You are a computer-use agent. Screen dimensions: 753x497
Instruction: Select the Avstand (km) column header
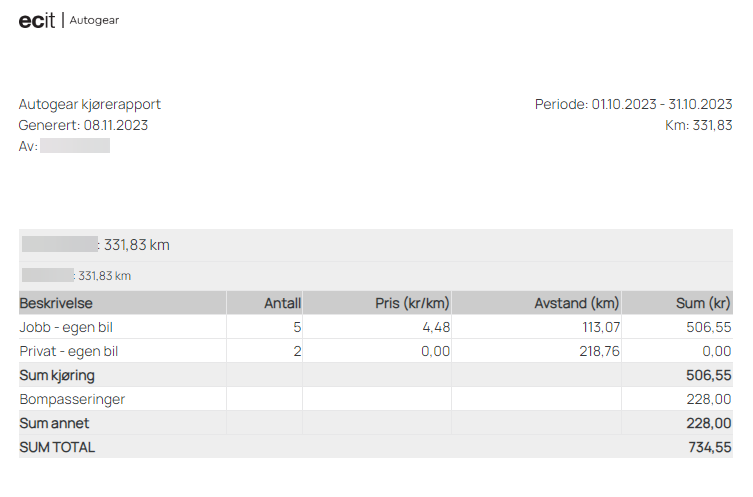point(577,303)
